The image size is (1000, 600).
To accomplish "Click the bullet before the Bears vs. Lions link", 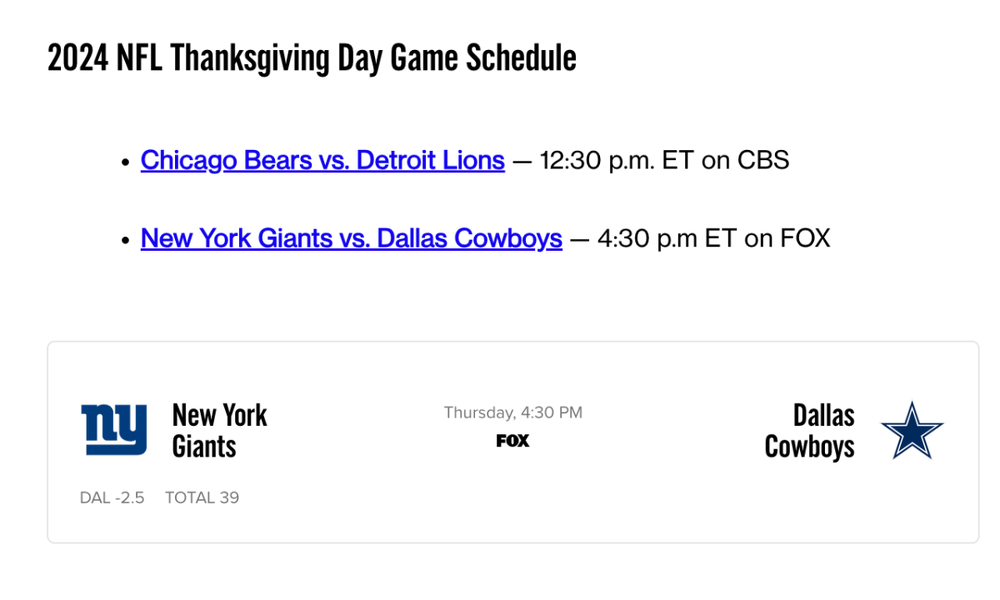I will click(125, 162).
